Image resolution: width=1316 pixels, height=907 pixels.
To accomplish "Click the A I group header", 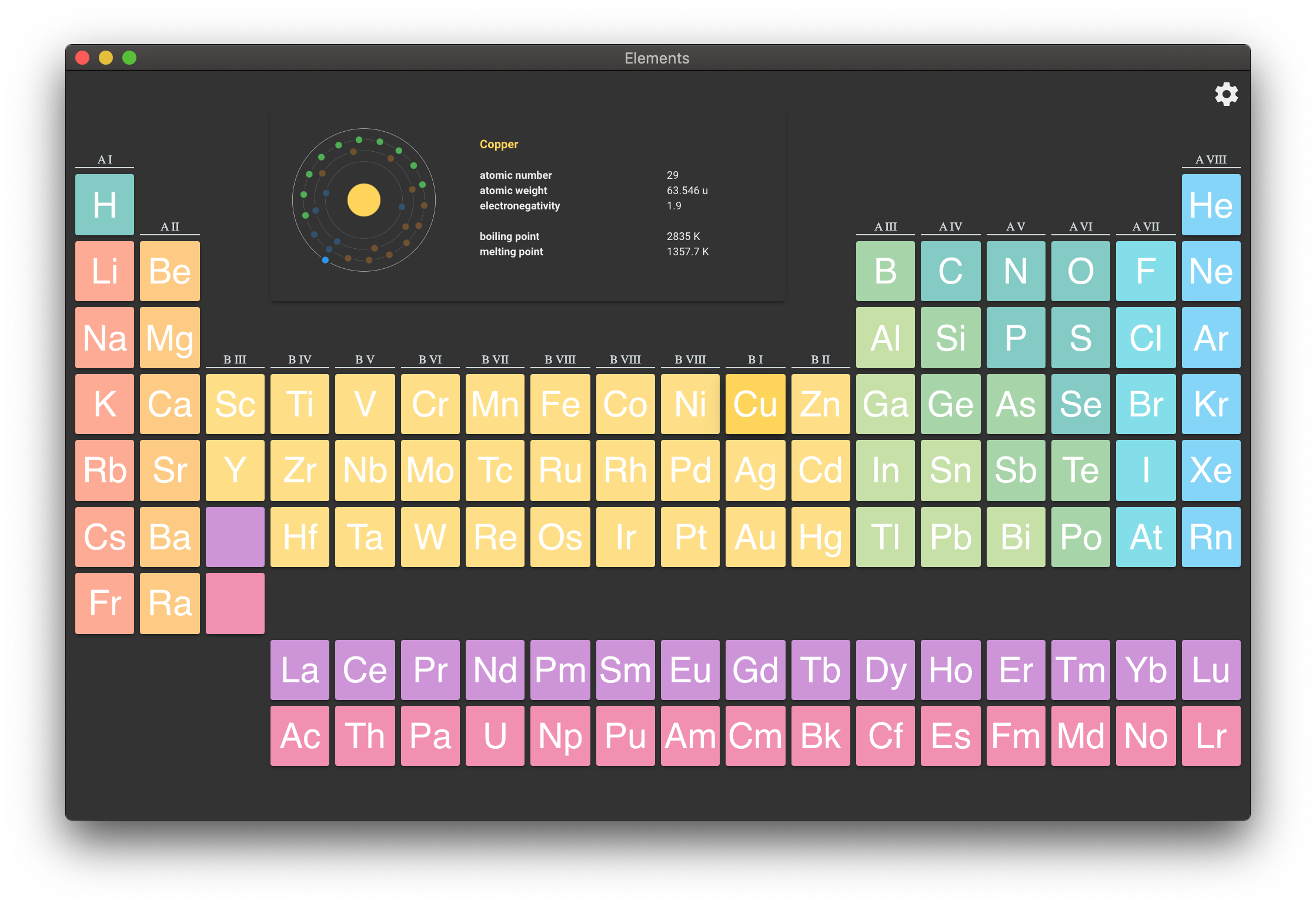I will (x=105, y=159).
